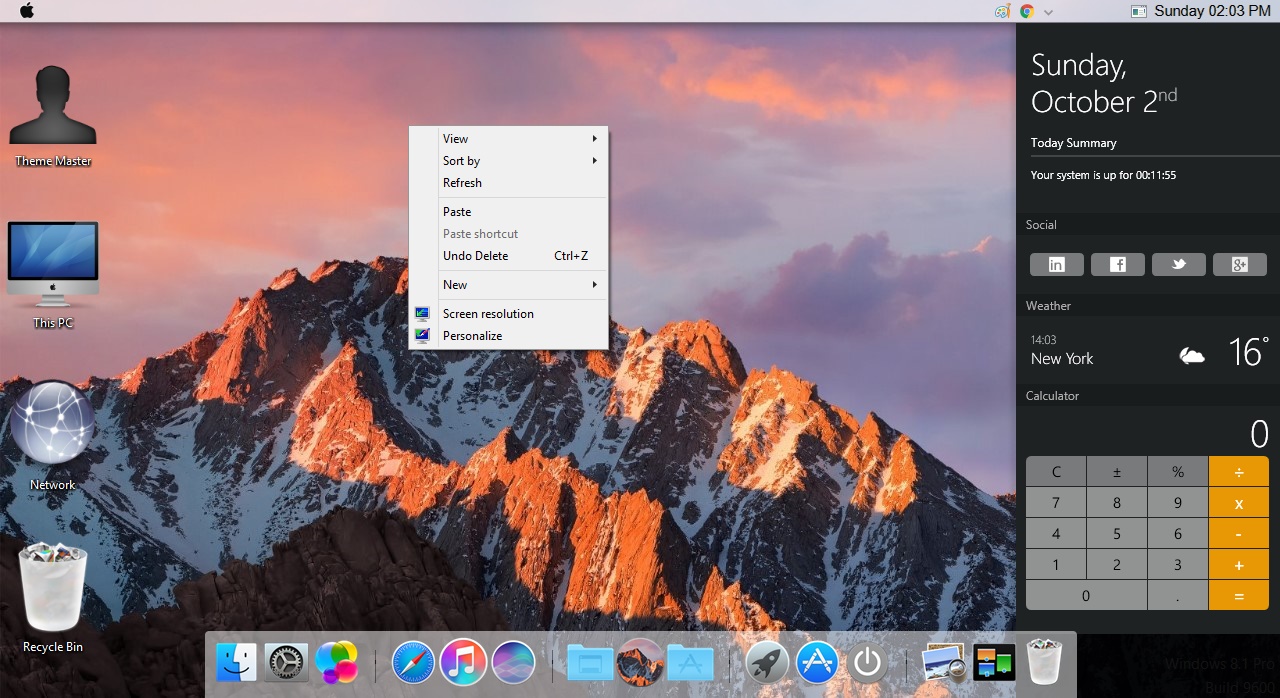The height and width of the screenshot is (698, 1280).
Task: Open the trash can in the dock
Action: point(1043,662)
